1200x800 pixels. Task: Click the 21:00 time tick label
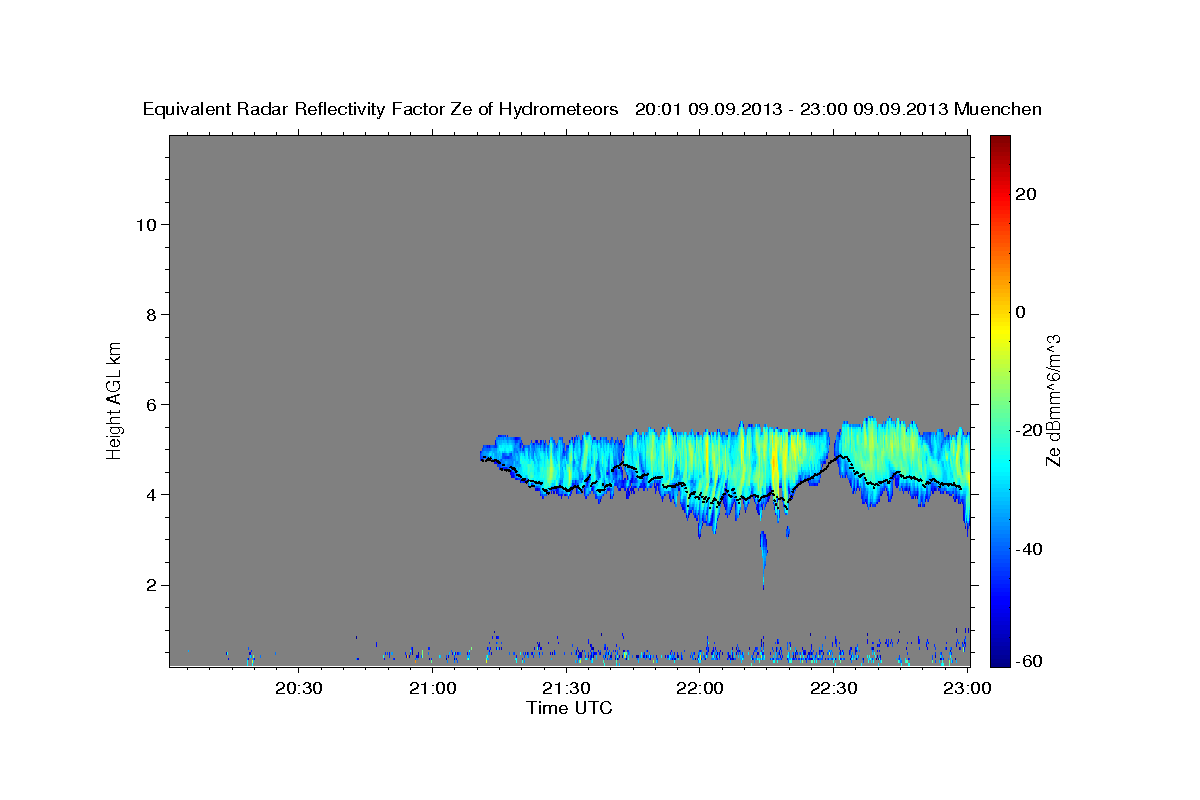click(433, 688)
